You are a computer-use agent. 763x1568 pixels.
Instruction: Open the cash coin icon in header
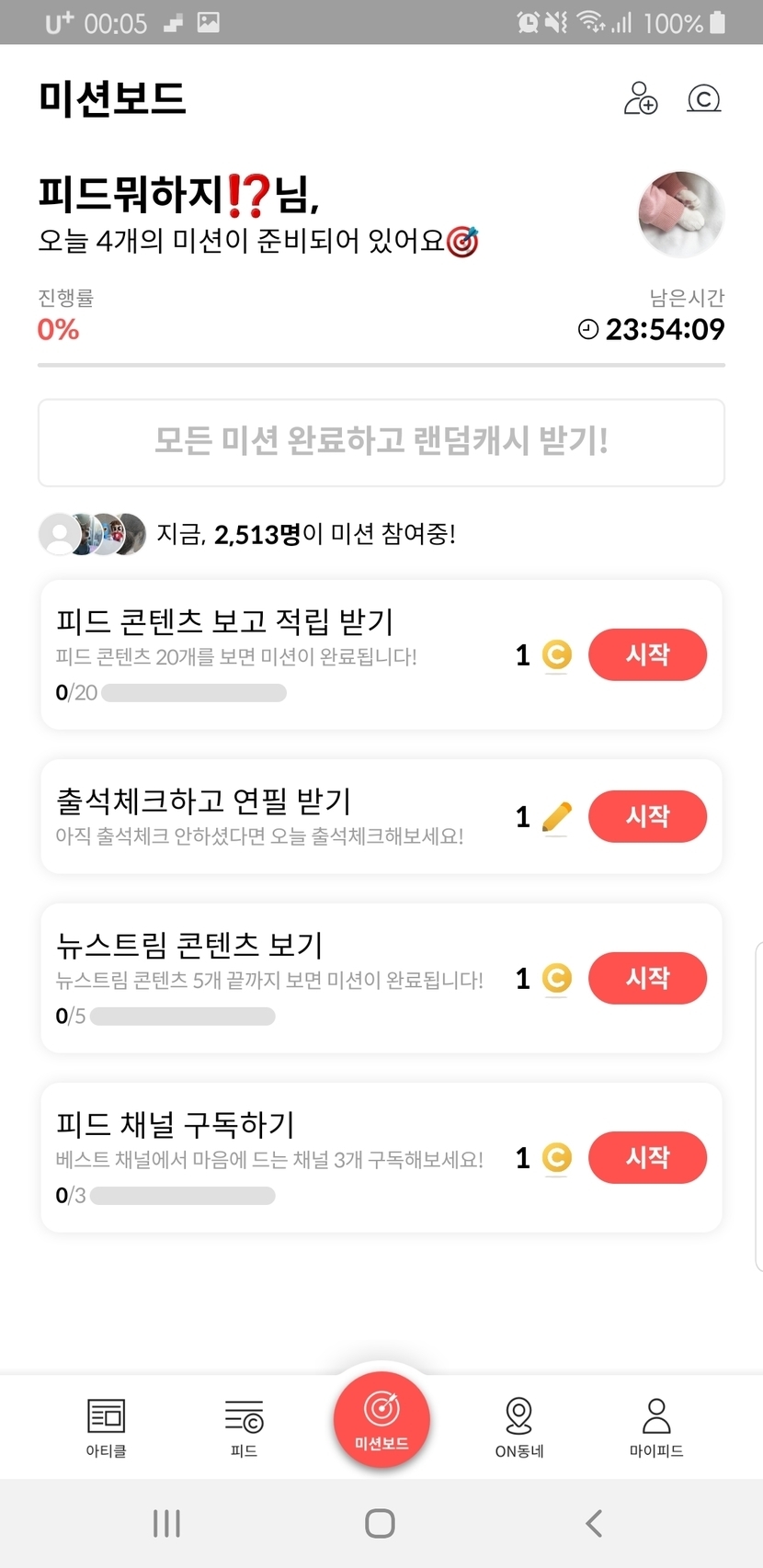703,98
